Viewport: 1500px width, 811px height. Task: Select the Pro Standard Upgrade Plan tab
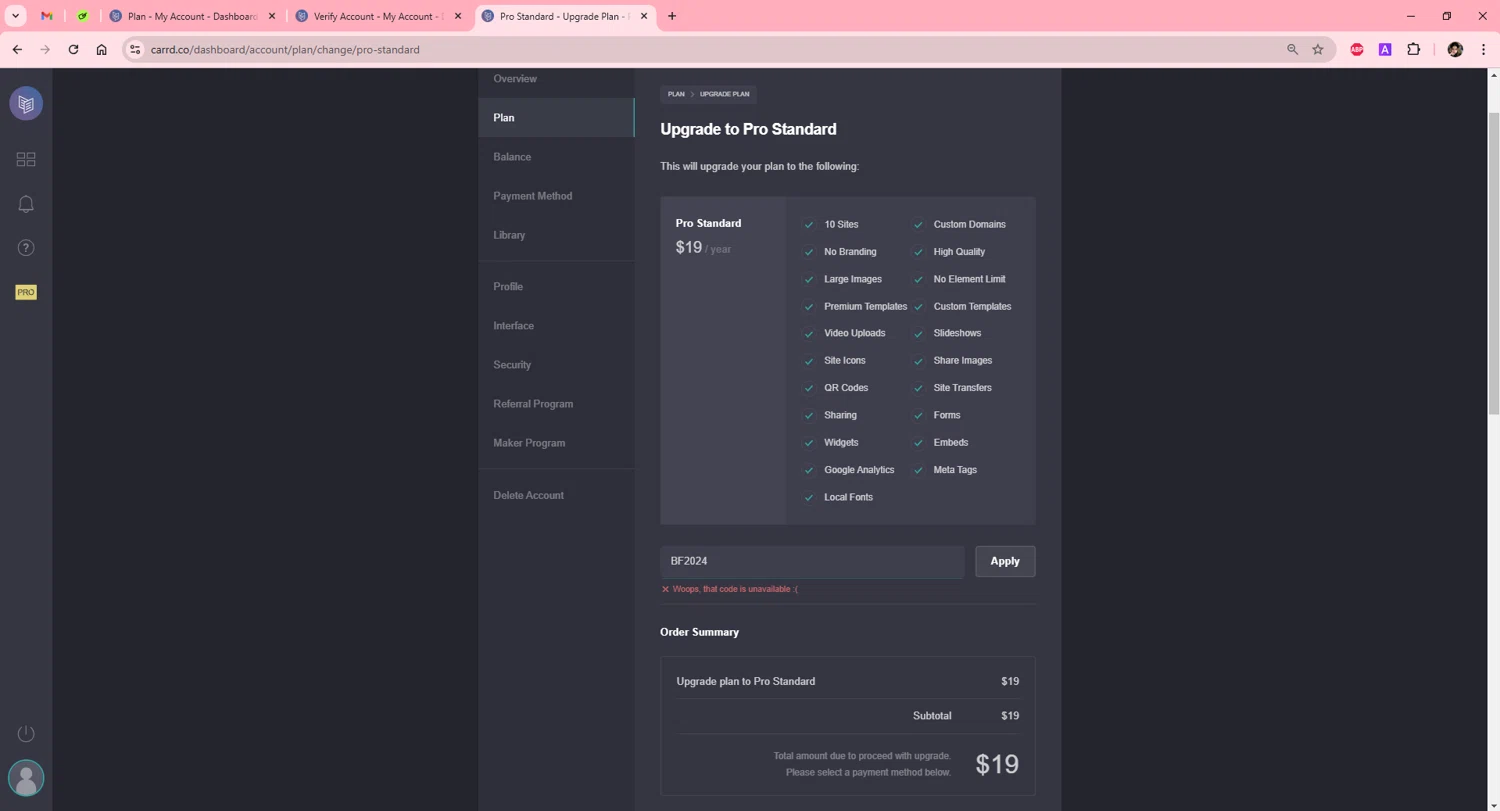coord(564,16)
